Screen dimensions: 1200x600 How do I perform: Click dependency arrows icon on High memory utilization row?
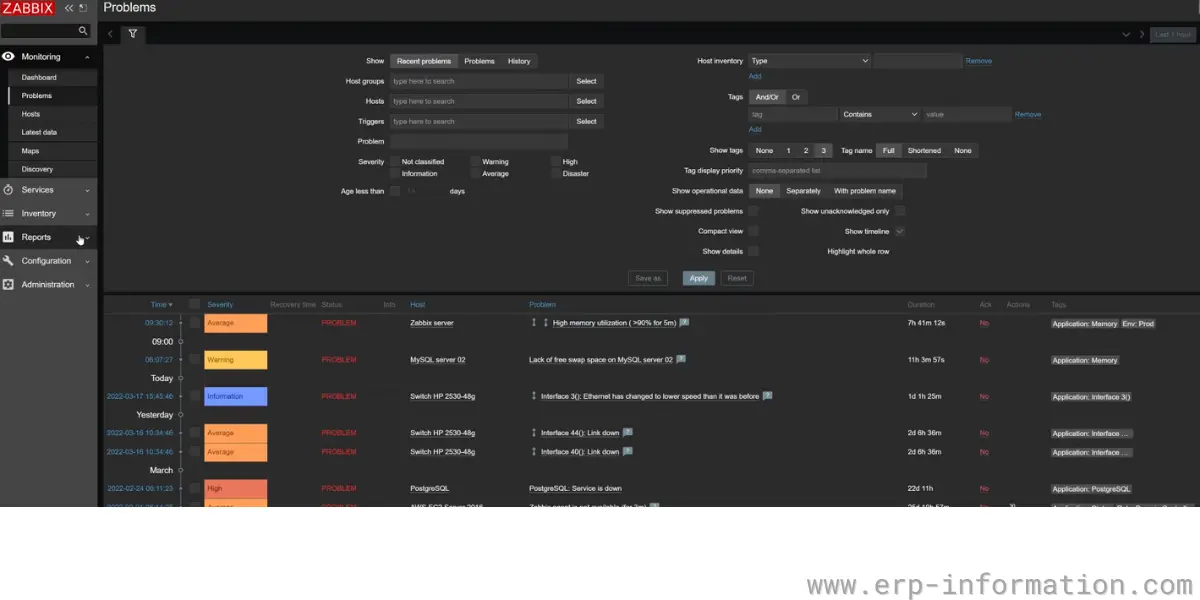[x=540, y=323]
